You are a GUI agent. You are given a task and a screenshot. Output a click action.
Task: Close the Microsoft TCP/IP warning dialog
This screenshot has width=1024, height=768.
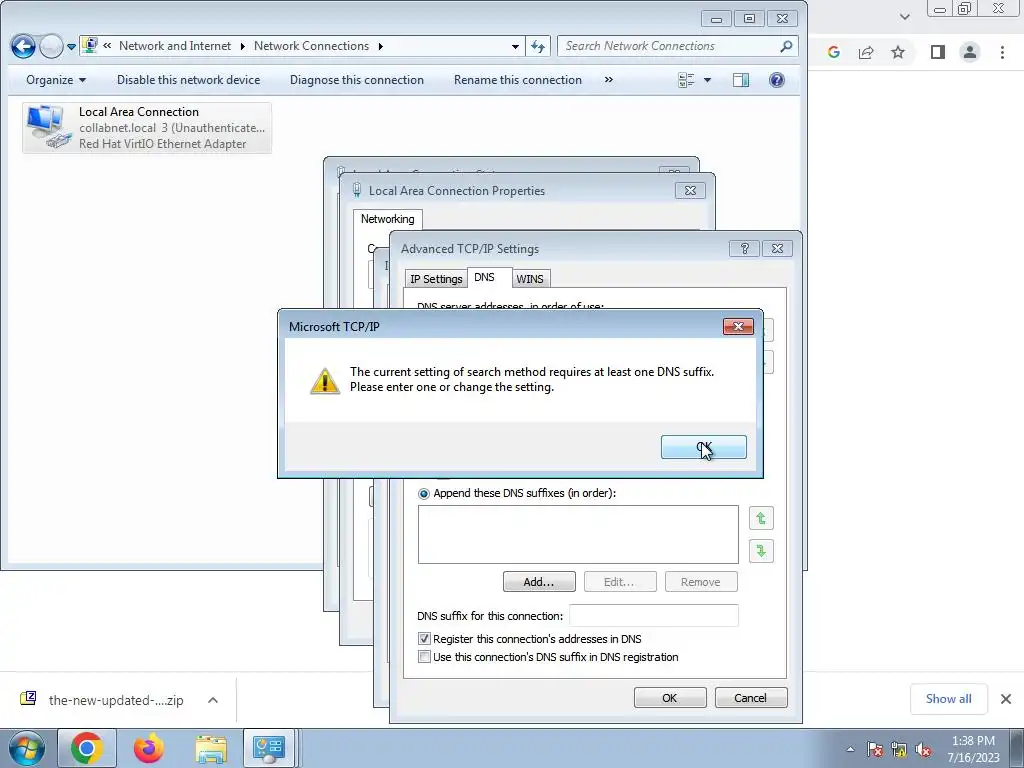click(738, 327)
